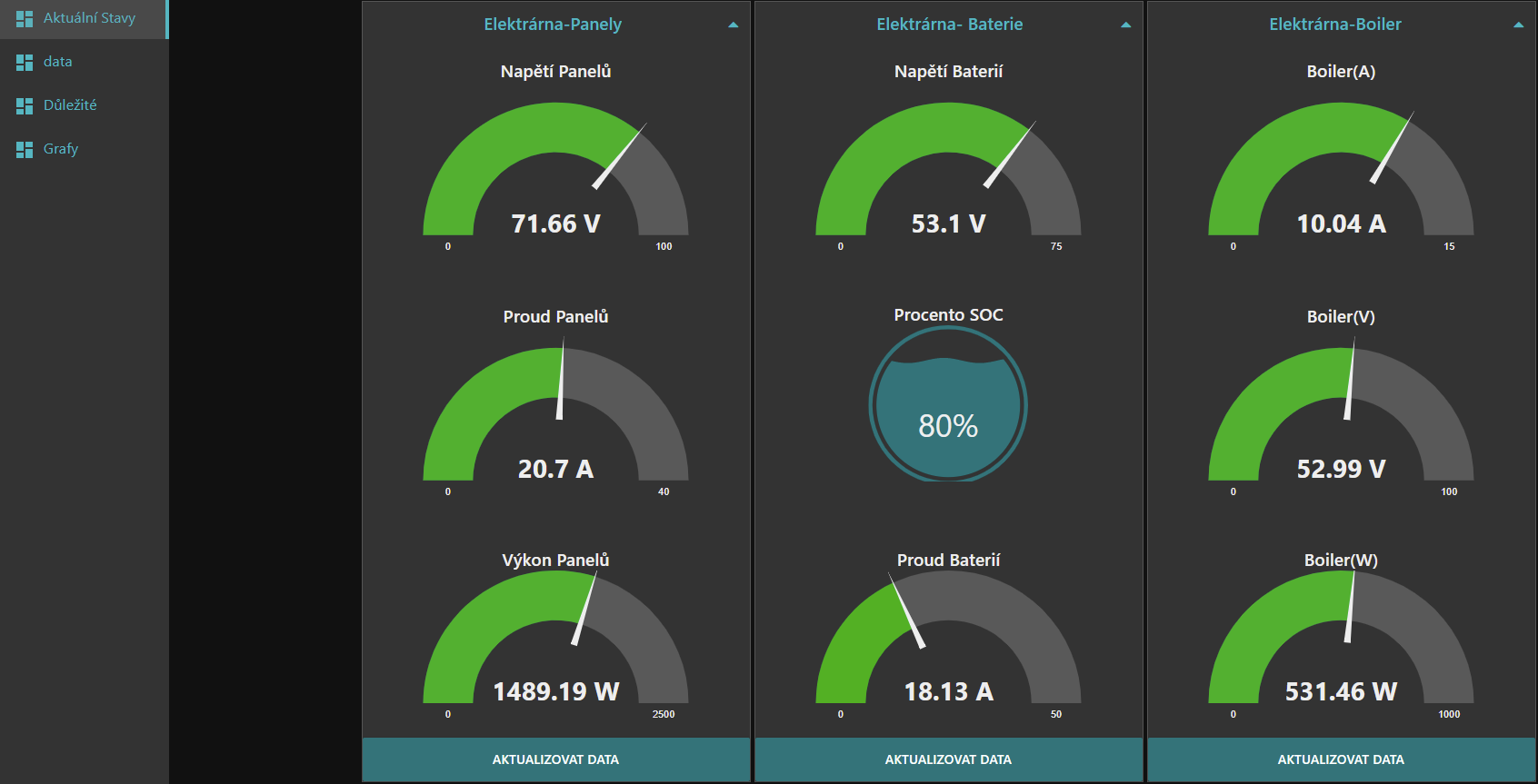Collapse the Elektrárna-Boiler group
The width and height of the screenshot is (1538, 784).
[x=1519, y=25]
